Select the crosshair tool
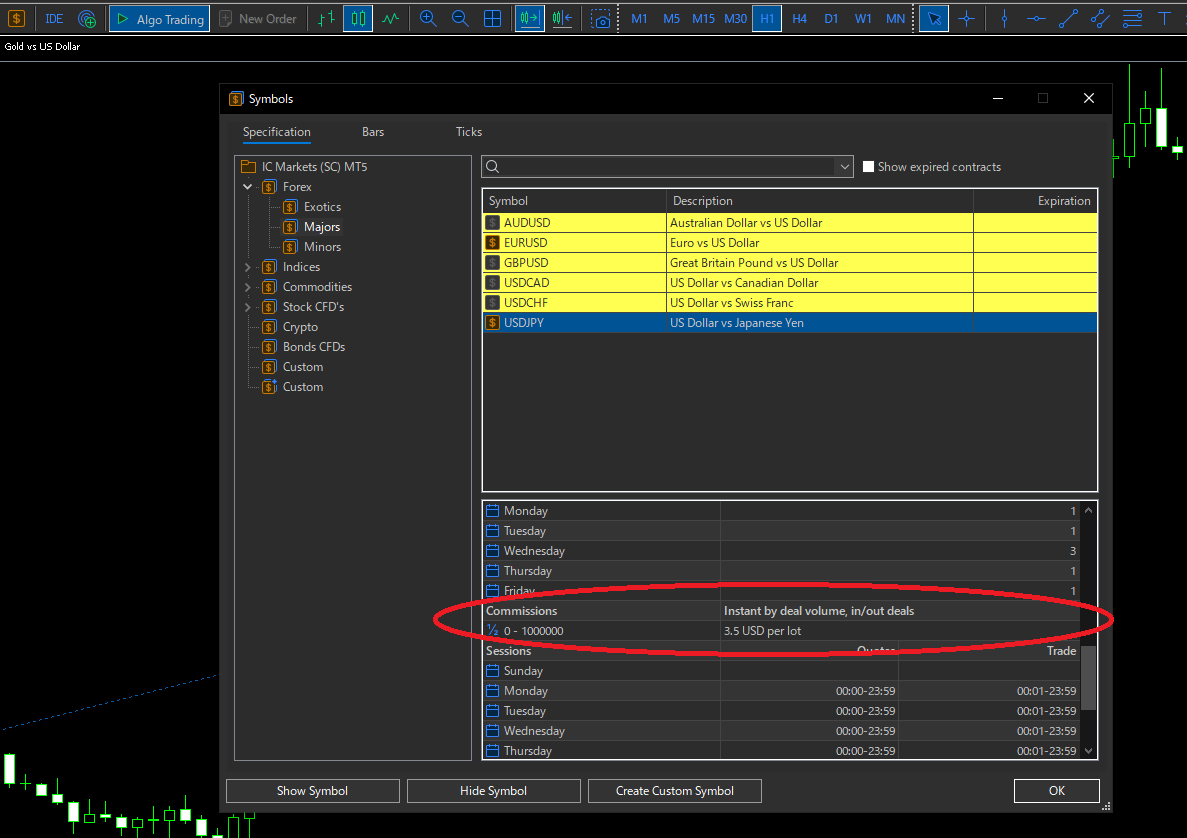The image size is (1187, 838). 966,19
